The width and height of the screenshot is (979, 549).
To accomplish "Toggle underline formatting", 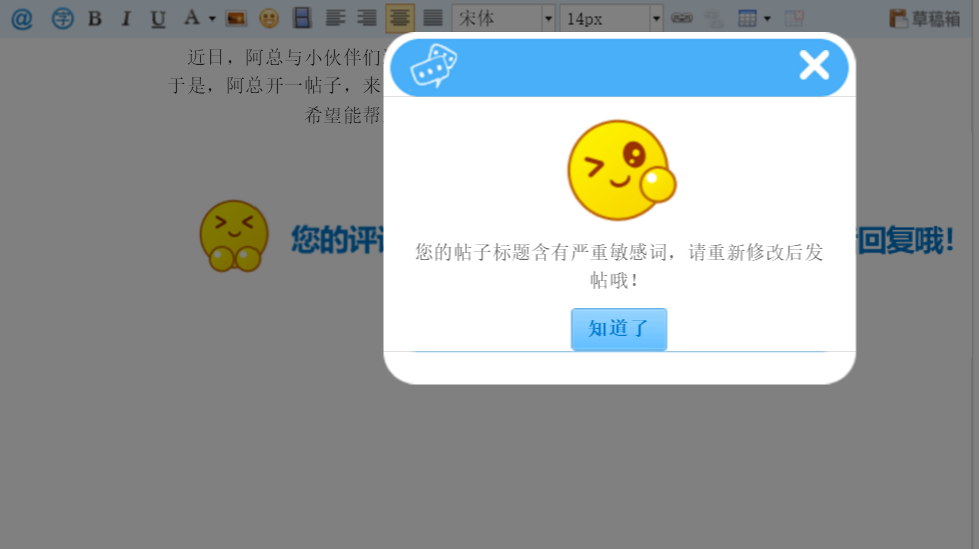I will click(x=158, y=18).
